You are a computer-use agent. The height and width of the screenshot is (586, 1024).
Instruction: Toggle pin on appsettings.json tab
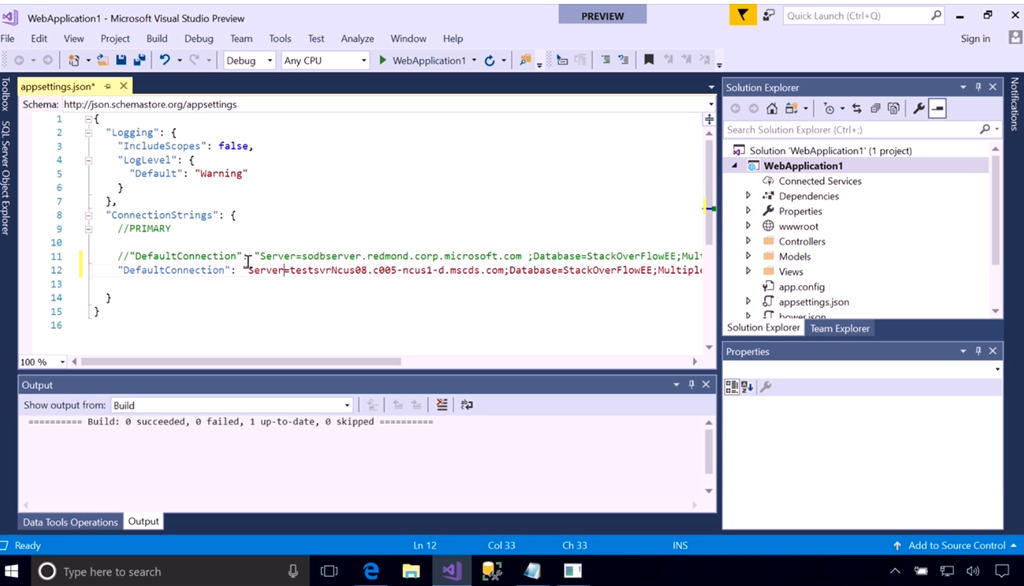109,87
